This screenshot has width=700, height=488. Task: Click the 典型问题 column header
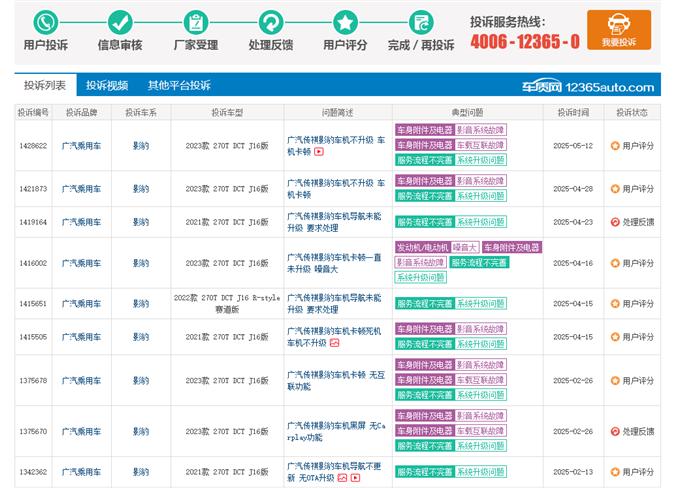coord(467,113)
